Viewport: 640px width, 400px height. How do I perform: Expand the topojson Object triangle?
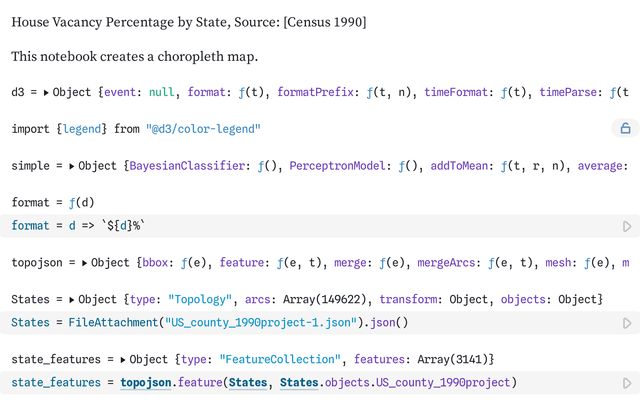(84, 263)
